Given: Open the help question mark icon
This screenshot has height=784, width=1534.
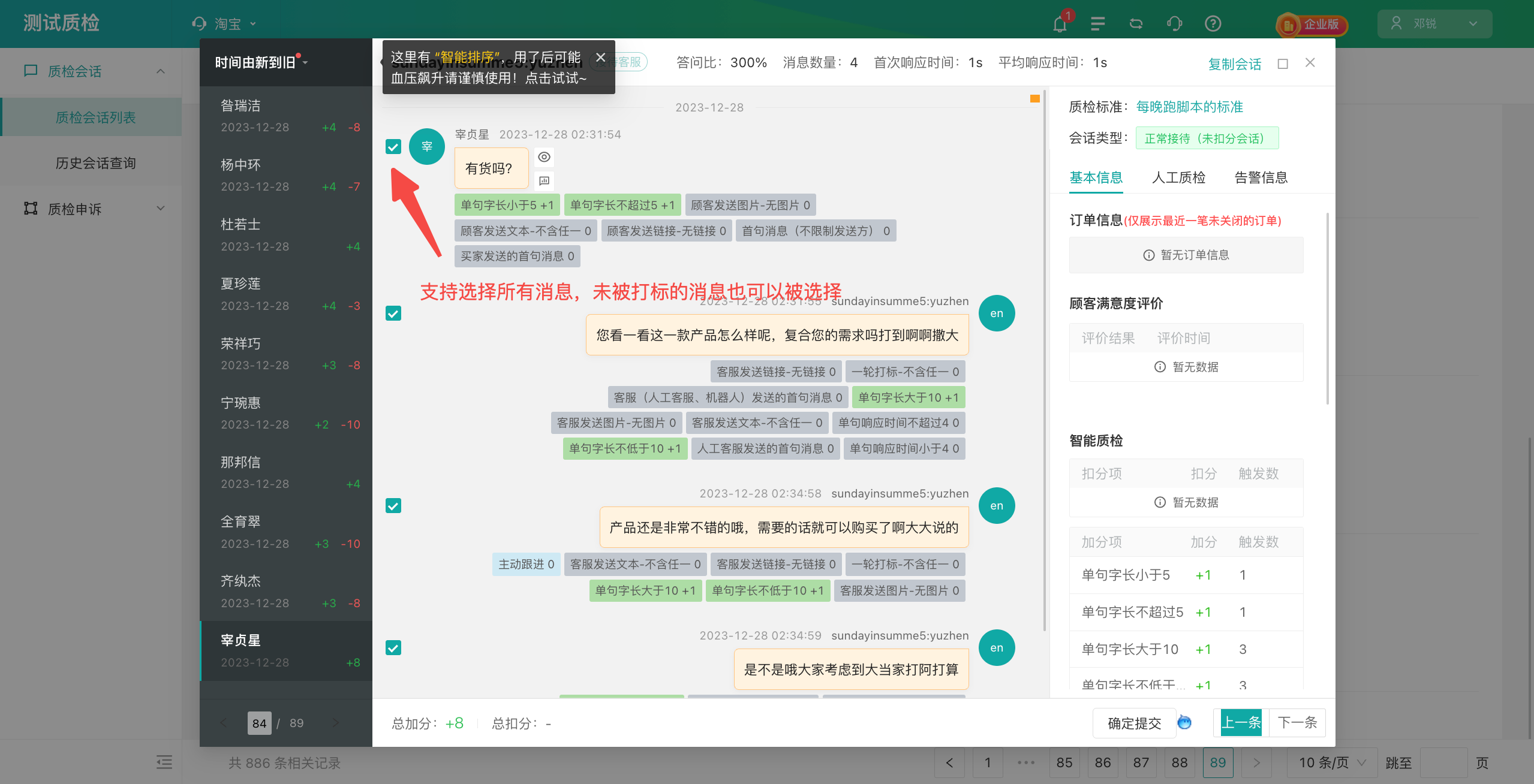Looking at the screenshot, I should [1213, 24].
